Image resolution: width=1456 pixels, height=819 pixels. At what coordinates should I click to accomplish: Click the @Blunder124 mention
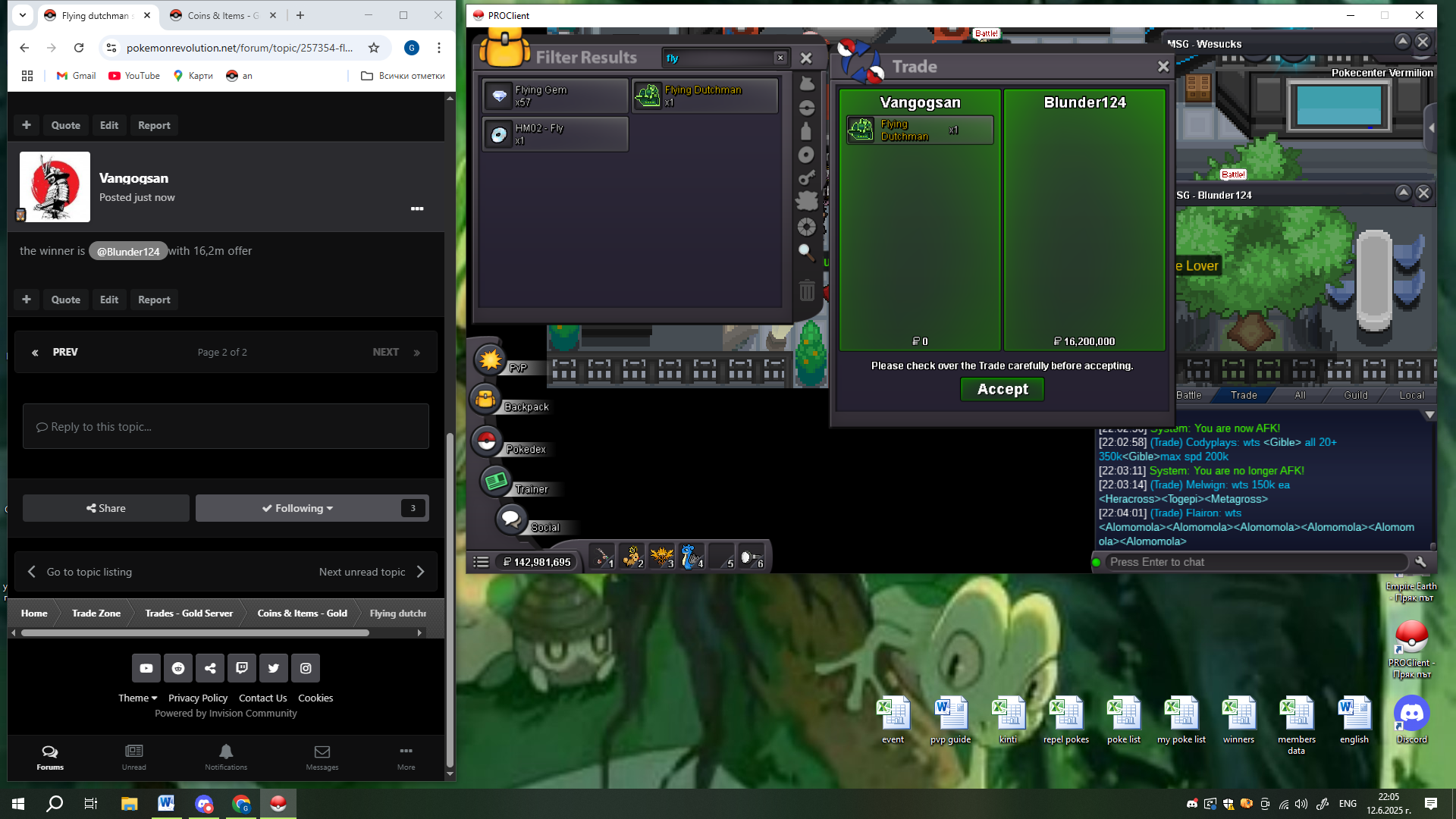click(x=128, y=251)
